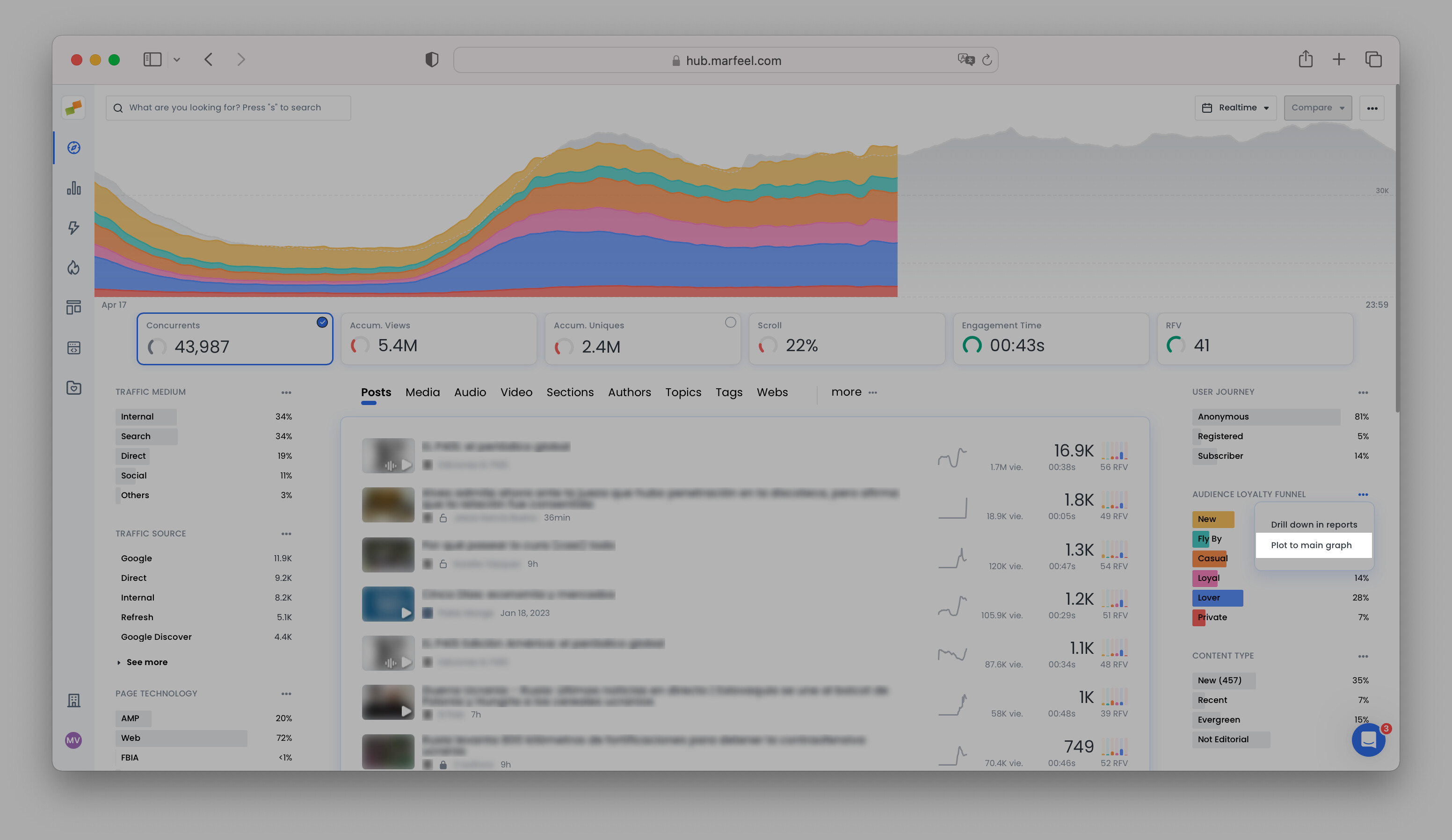1452x840 pixels.
Task: Enable the selector circle on Accum. Uniques card
Action: coord(731,323)
